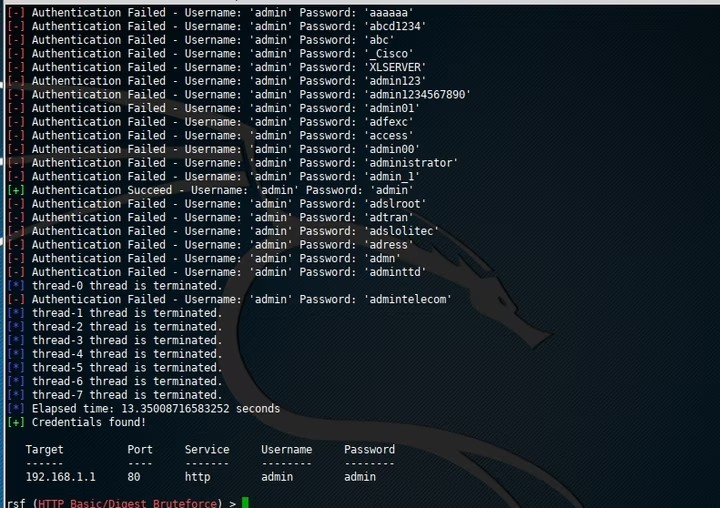Viewport: 720px width, 508px height.
Task: Click the 'Password' column header
Action: tap(369, 450)
